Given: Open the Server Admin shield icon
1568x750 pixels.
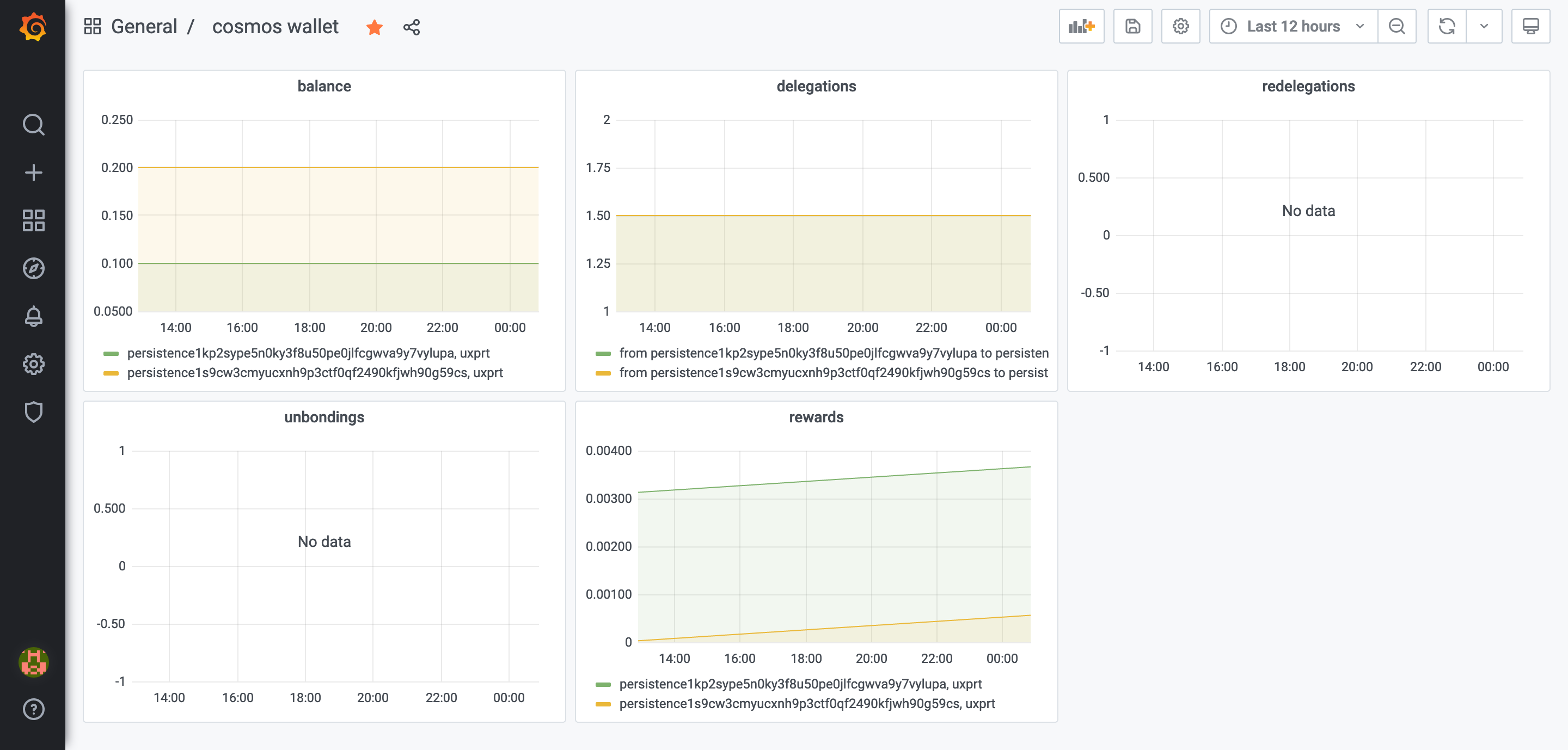Looking at the screenshot, I should [33, 412].
